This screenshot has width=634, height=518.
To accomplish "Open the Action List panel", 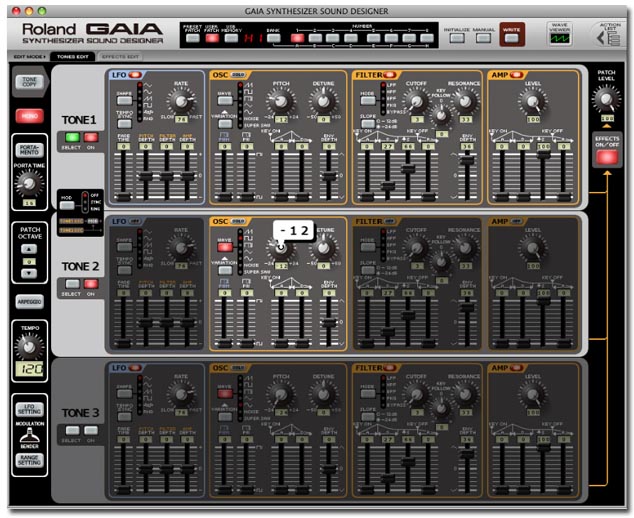I will click(610, 39).
